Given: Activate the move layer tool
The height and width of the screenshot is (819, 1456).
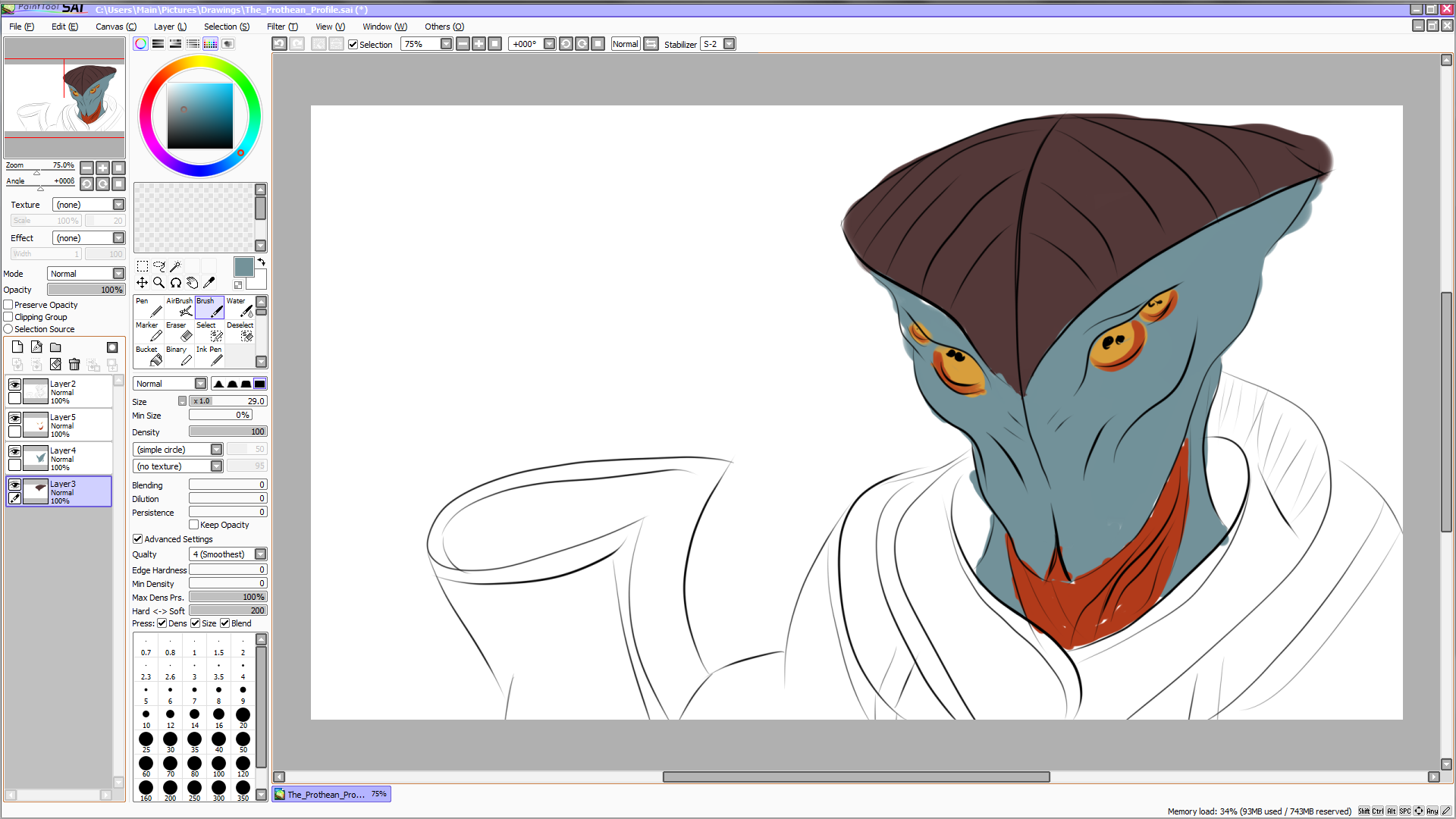Looking at the screenshot, I should [142, 283].
